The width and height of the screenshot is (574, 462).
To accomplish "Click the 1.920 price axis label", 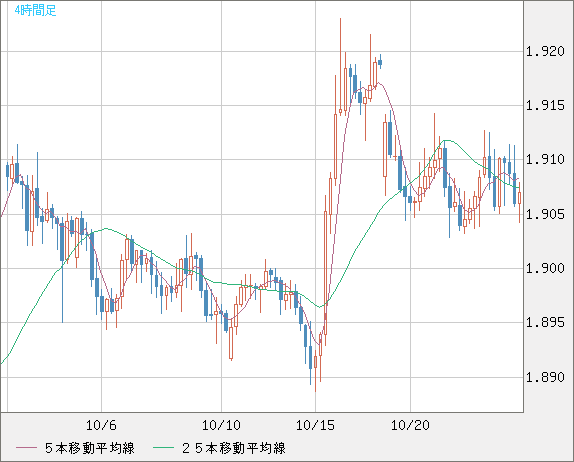I will (545, 51).
